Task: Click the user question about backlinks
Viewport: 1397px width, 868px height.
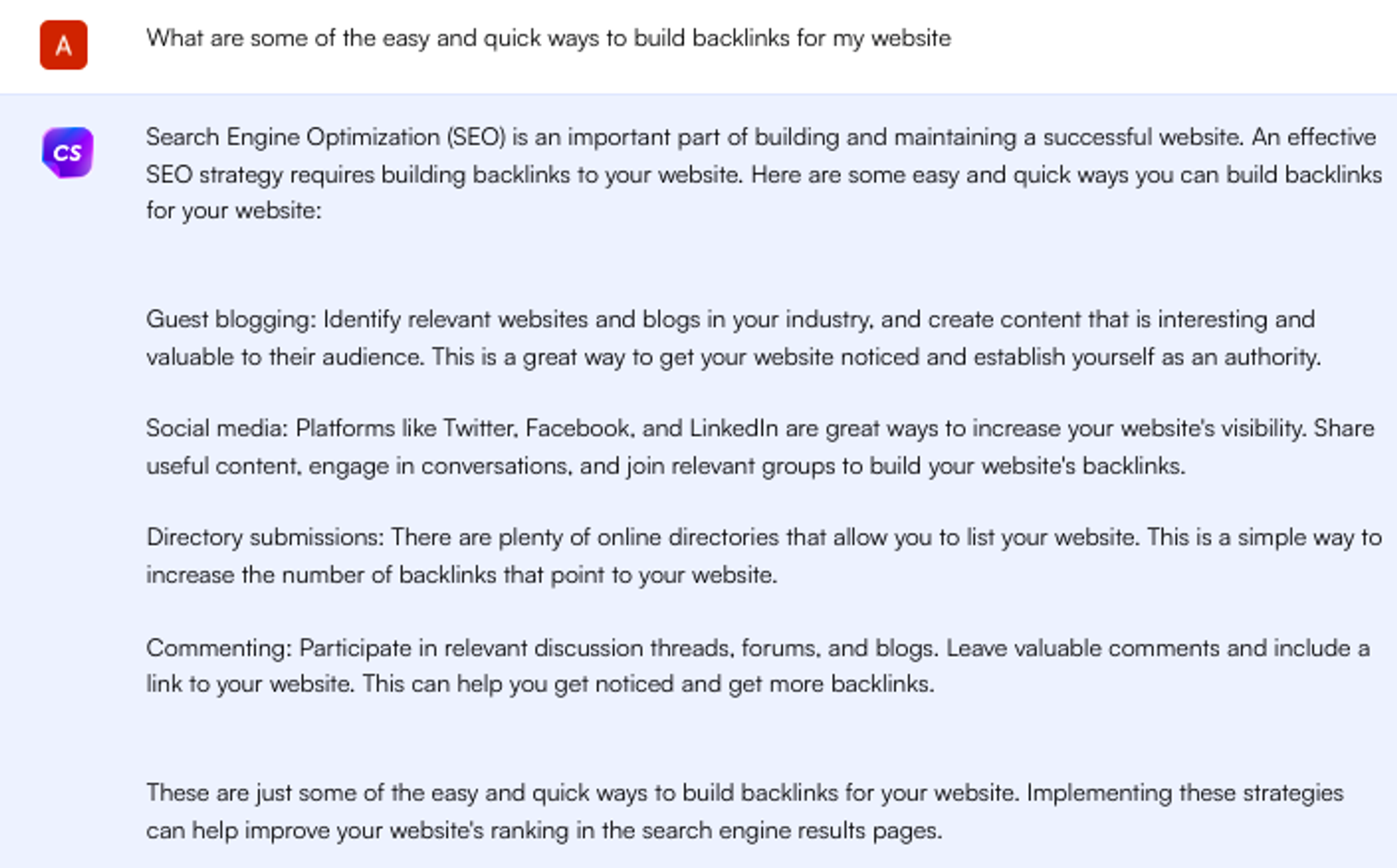Action: [x=548, y=38]
